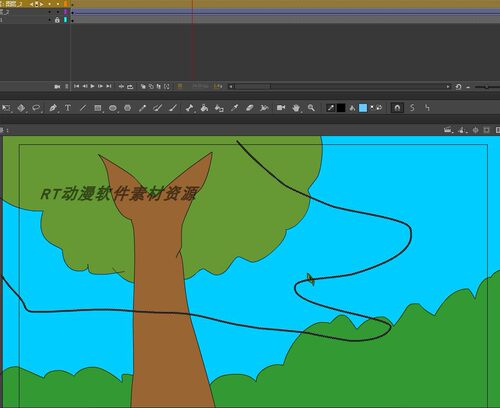Select the Camera tool
Viewport: 500px width, 408px height.
(x=281, y=108)
